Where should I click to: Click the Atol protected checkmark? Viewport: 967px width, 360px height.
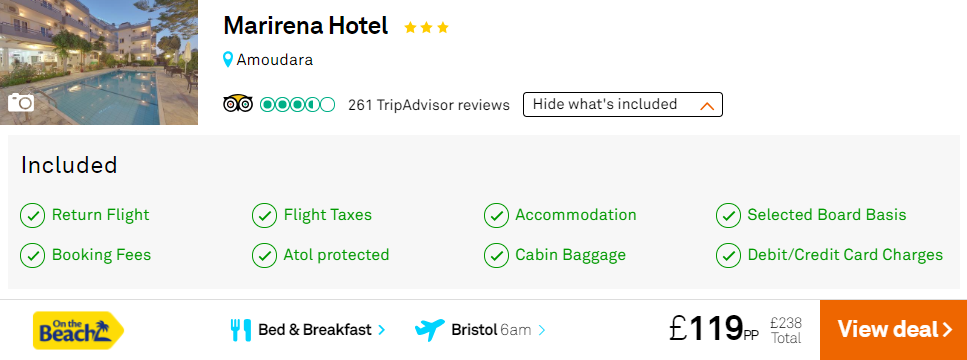pos(264,256)
